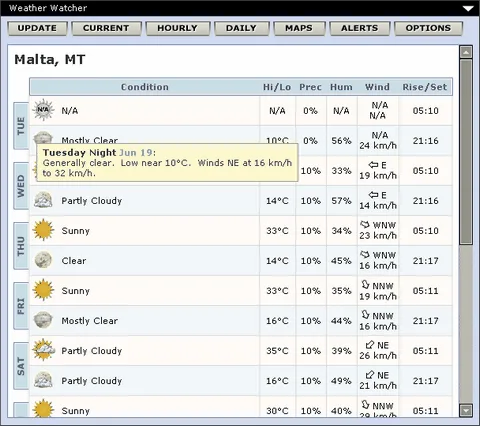Click the WNW wind arrow at 16 km/h
This screenshot has width=480, height=426.
coord(365,255)
